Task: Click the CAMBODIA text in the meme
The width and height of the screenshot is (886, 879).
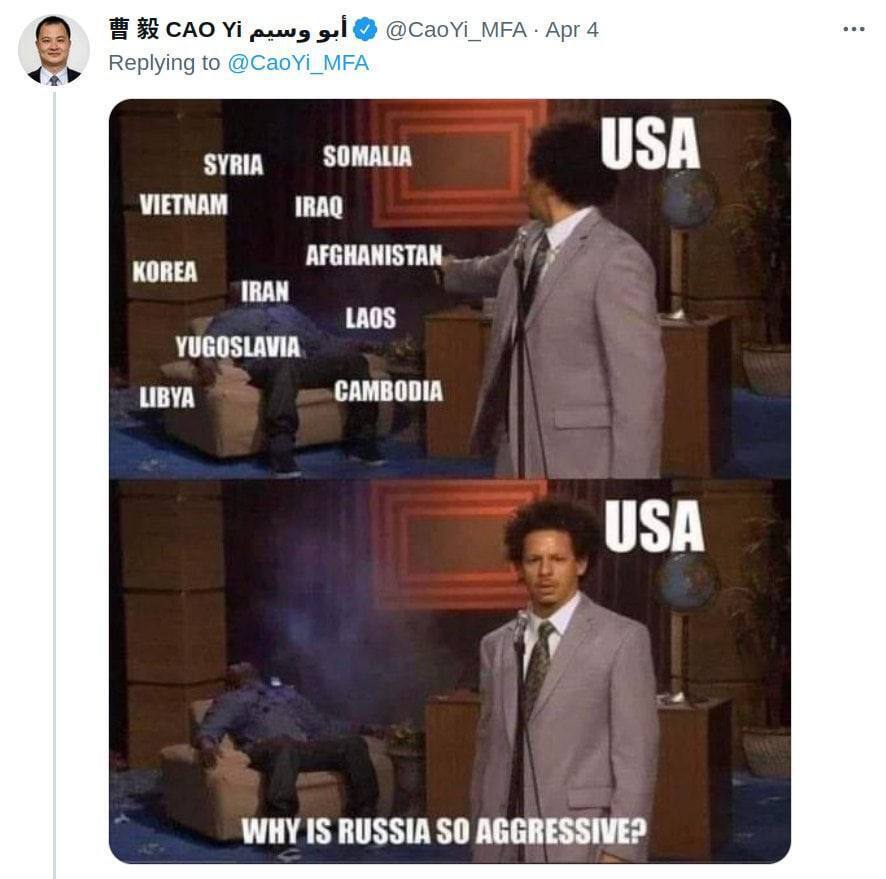Action: [x=388, y=391]
